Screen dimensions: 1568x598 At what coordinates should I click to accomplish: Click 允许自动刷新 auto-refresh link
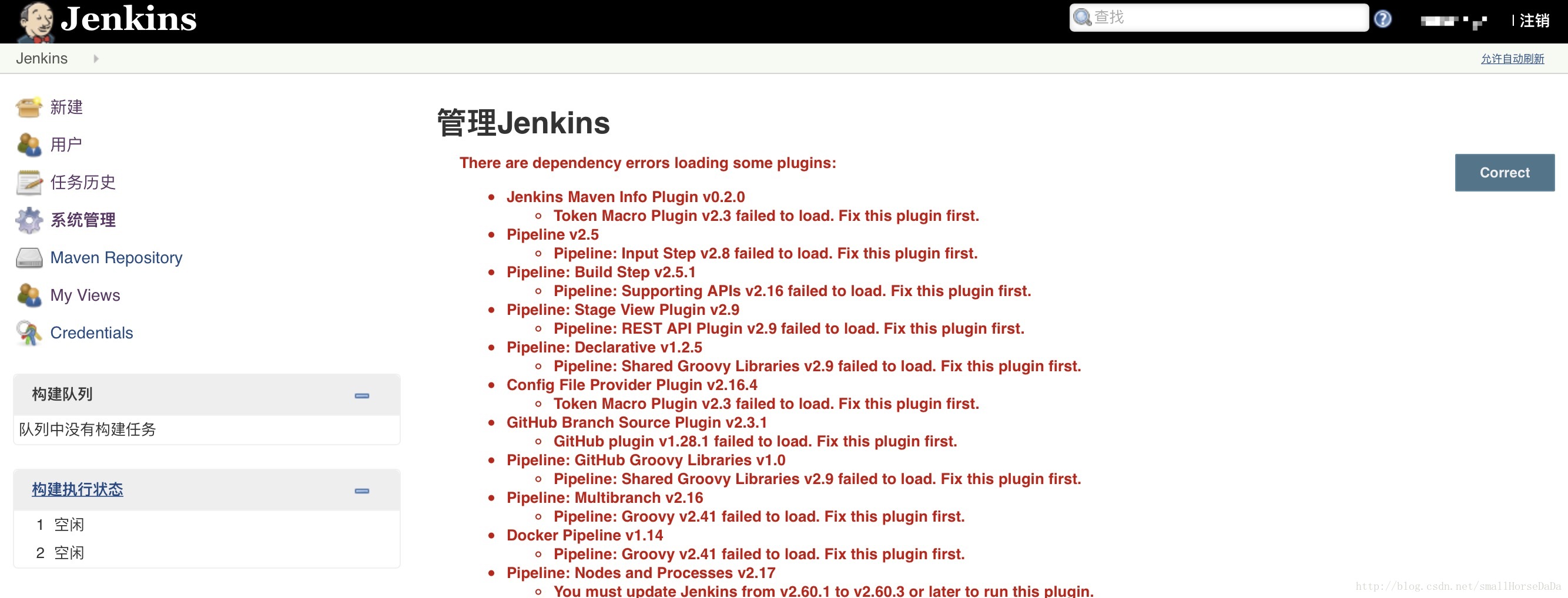tap(1512, 58)
